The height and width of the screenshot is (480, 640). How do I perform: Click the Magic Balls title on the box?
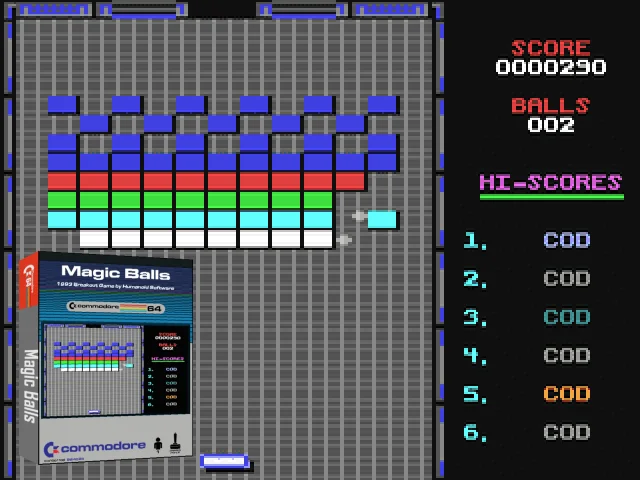point(116,273)
